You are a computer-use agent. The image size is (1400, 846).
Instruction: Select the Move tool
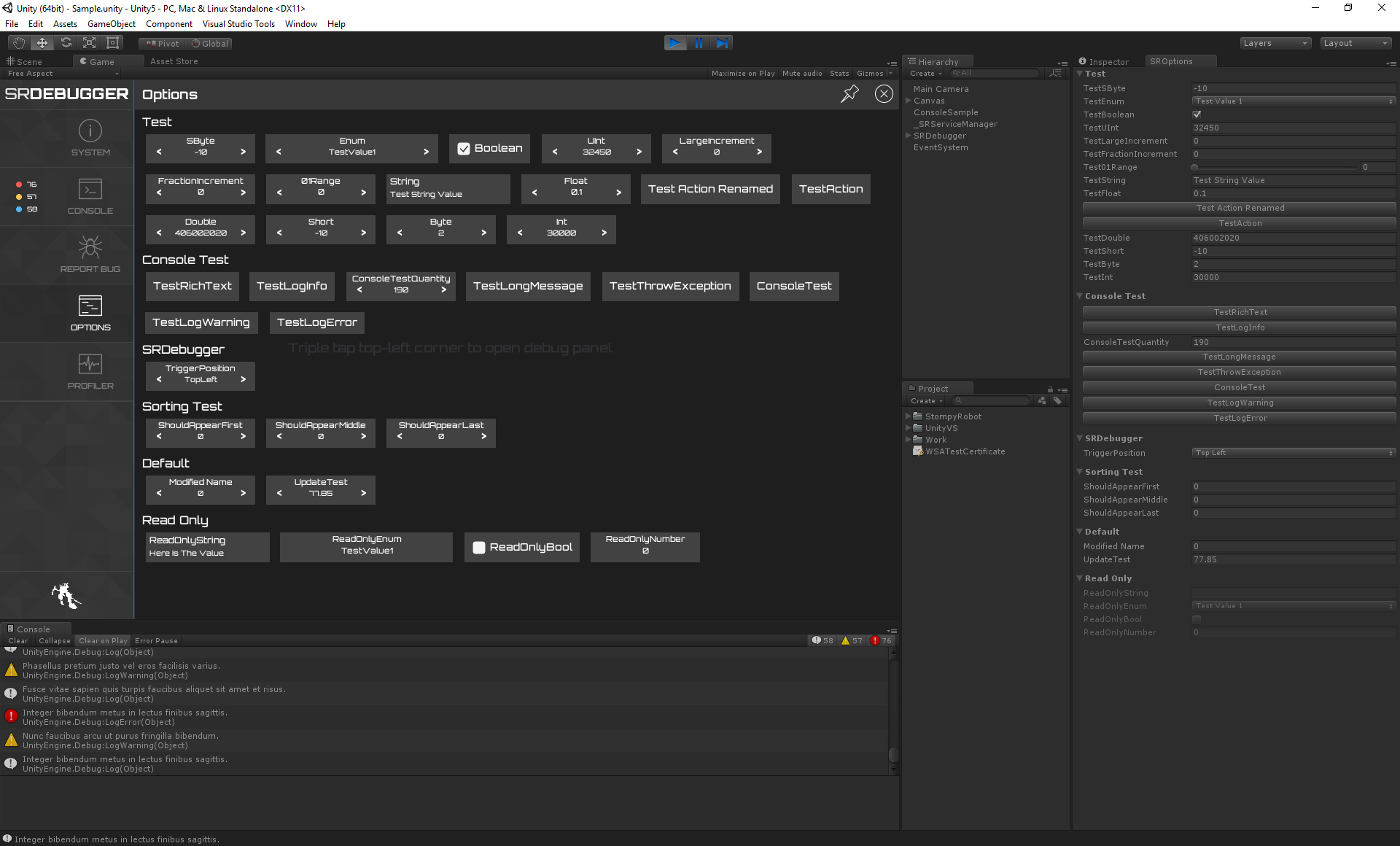click(42, 43)
